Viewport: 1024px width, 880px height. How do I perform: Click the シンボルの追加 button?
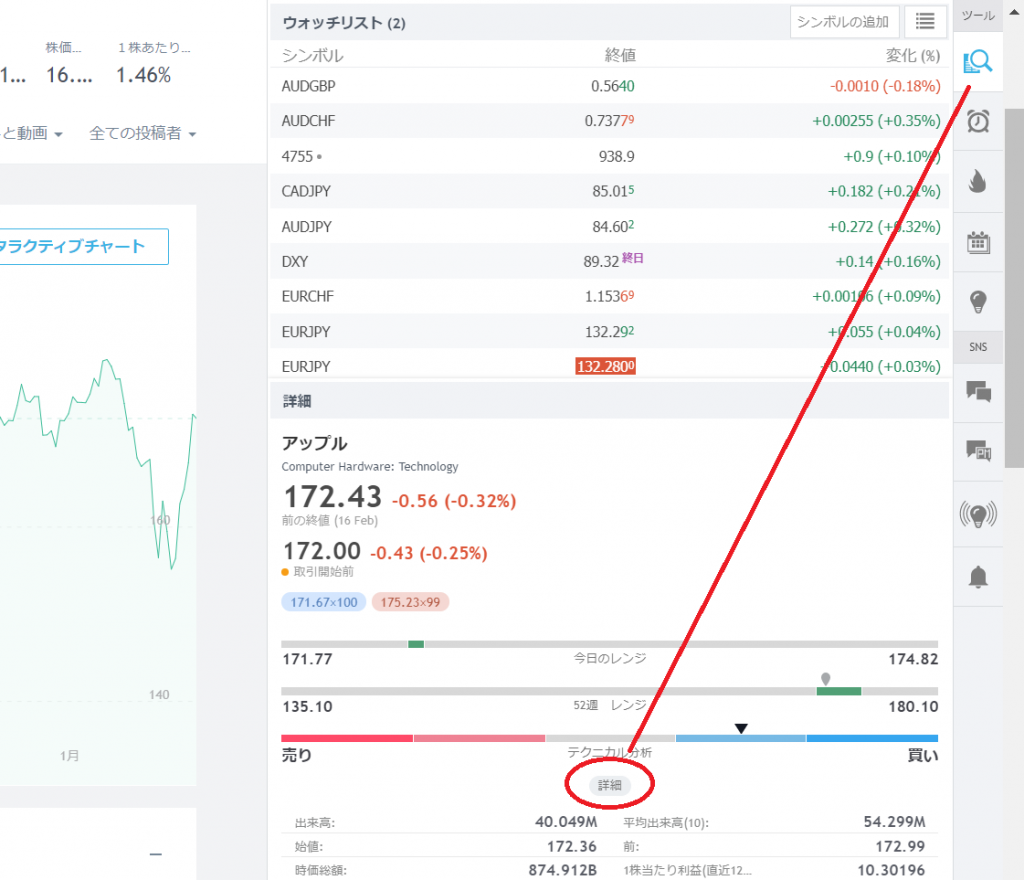(844, 22)
